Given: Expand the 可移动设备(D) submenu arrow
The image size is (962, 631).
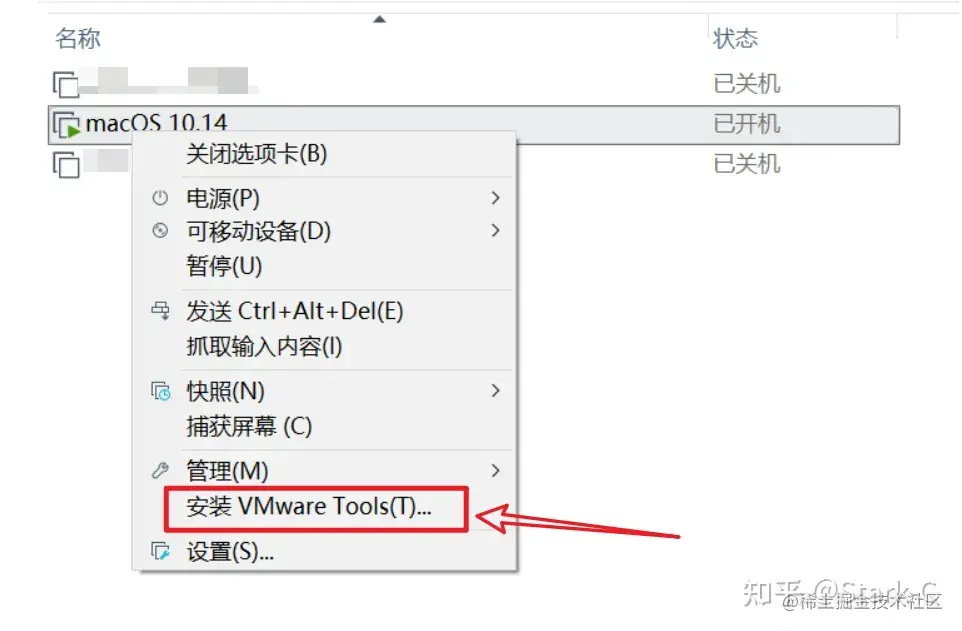Looking at the screenshot, I should point(496,230).
